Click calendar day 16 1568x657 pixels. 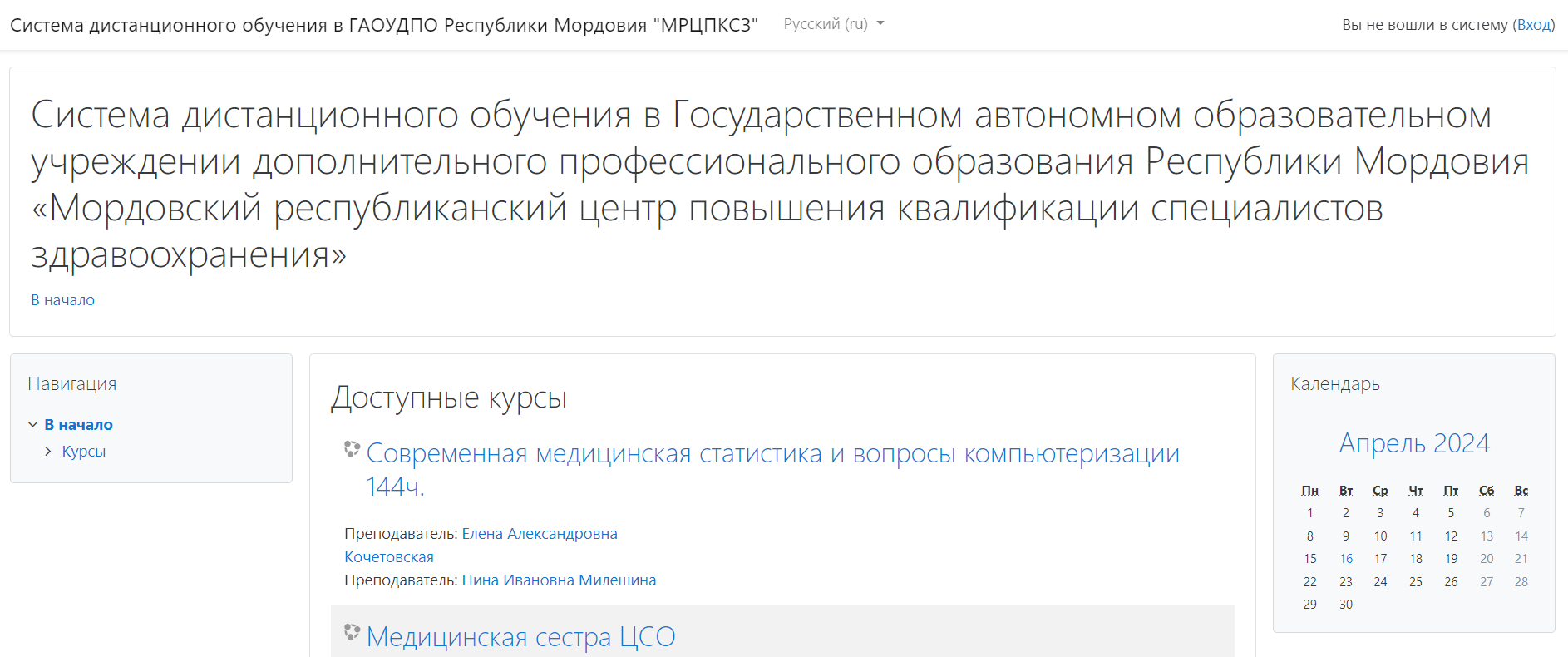click(1346, 559)
